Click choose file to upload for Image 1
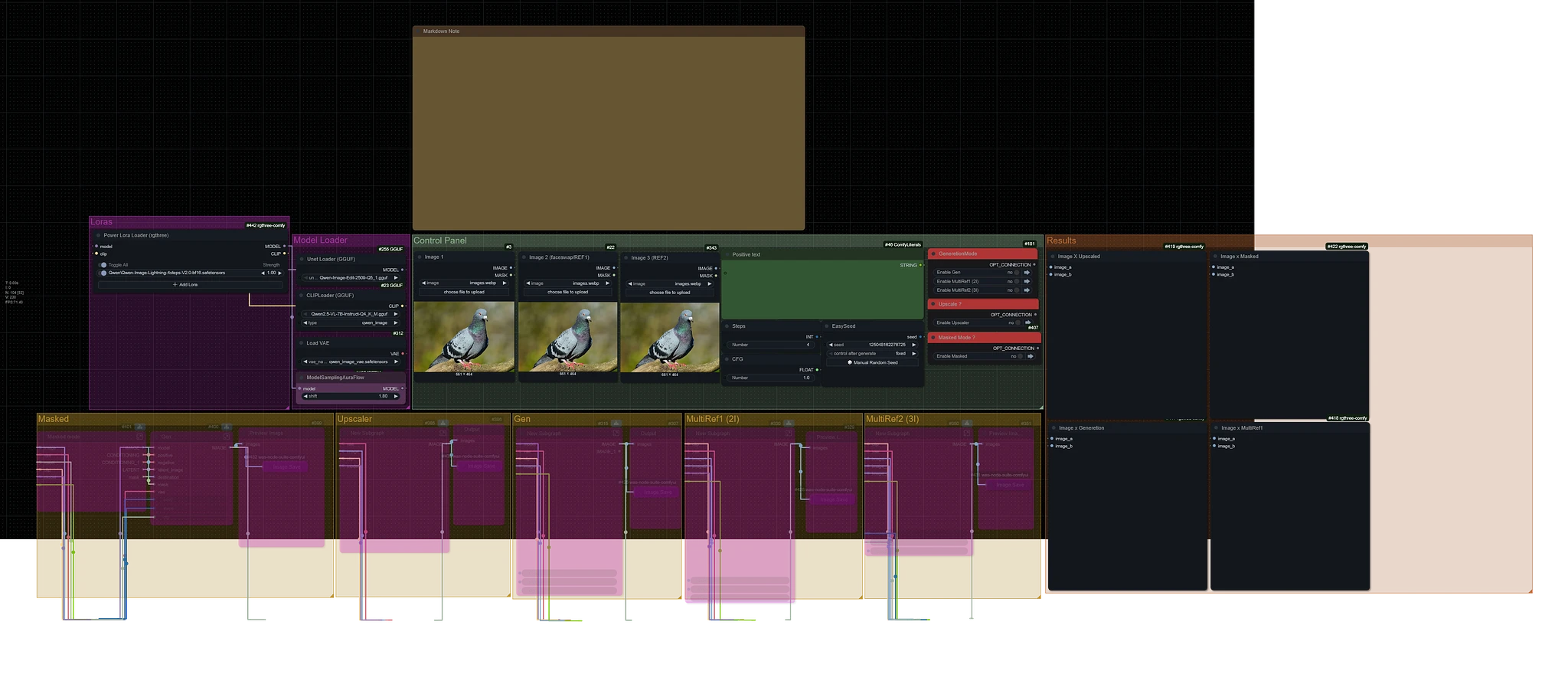Image resolution: width=1568 pixels, height=674 pixels. [463, 292]
